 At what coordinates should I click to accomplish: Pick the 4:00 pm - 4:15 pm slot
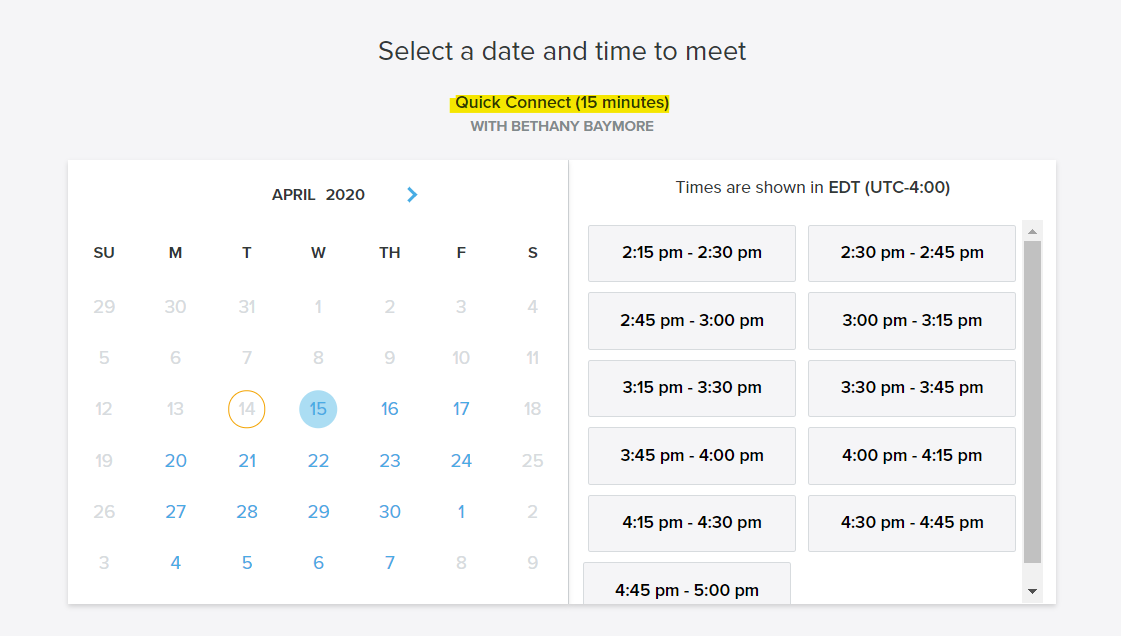pyautogui.click(x=911, y=455)
